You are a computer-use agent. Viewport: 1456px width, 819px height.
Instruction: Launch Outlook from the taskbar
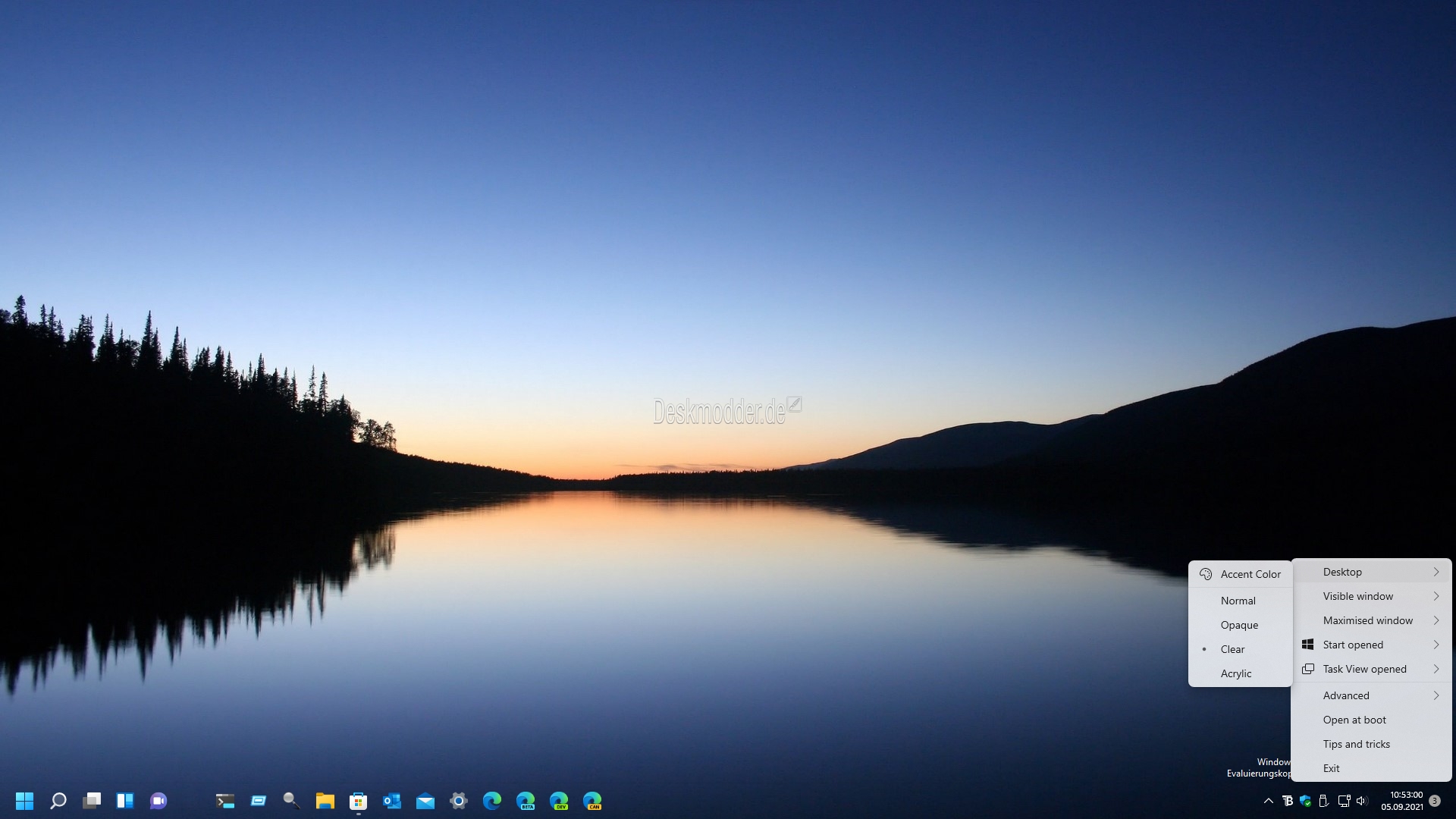(x=392, y=801)
